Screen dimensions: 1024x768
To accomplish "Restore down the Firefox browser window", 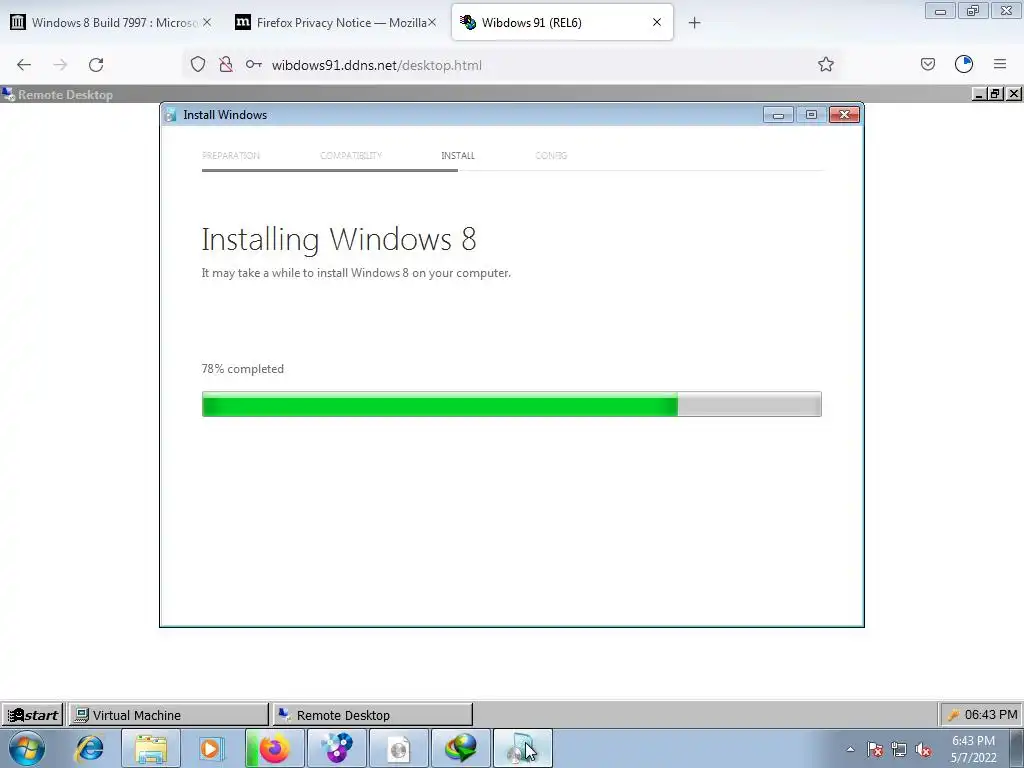I will point(973,11).
